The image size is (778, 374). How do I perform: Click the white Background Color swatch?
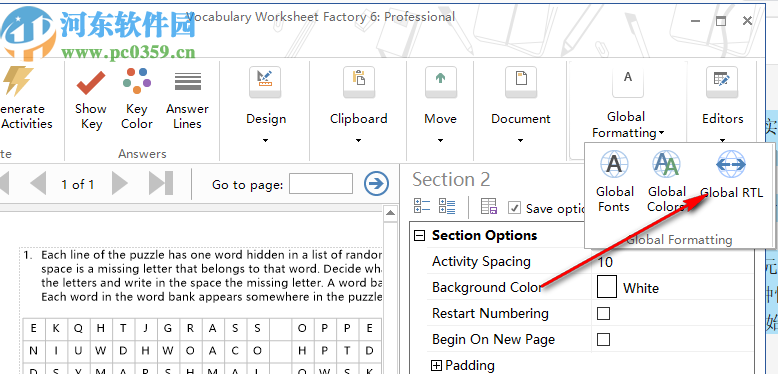[606, 288]
